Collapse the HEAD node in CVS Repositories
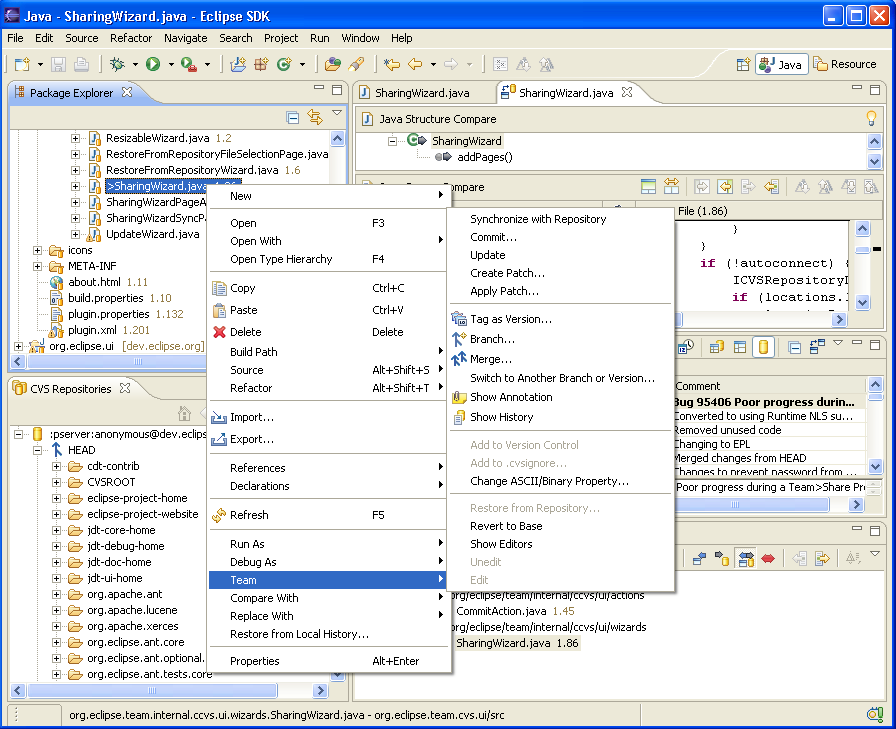896x729 pixels. [37, 450]
